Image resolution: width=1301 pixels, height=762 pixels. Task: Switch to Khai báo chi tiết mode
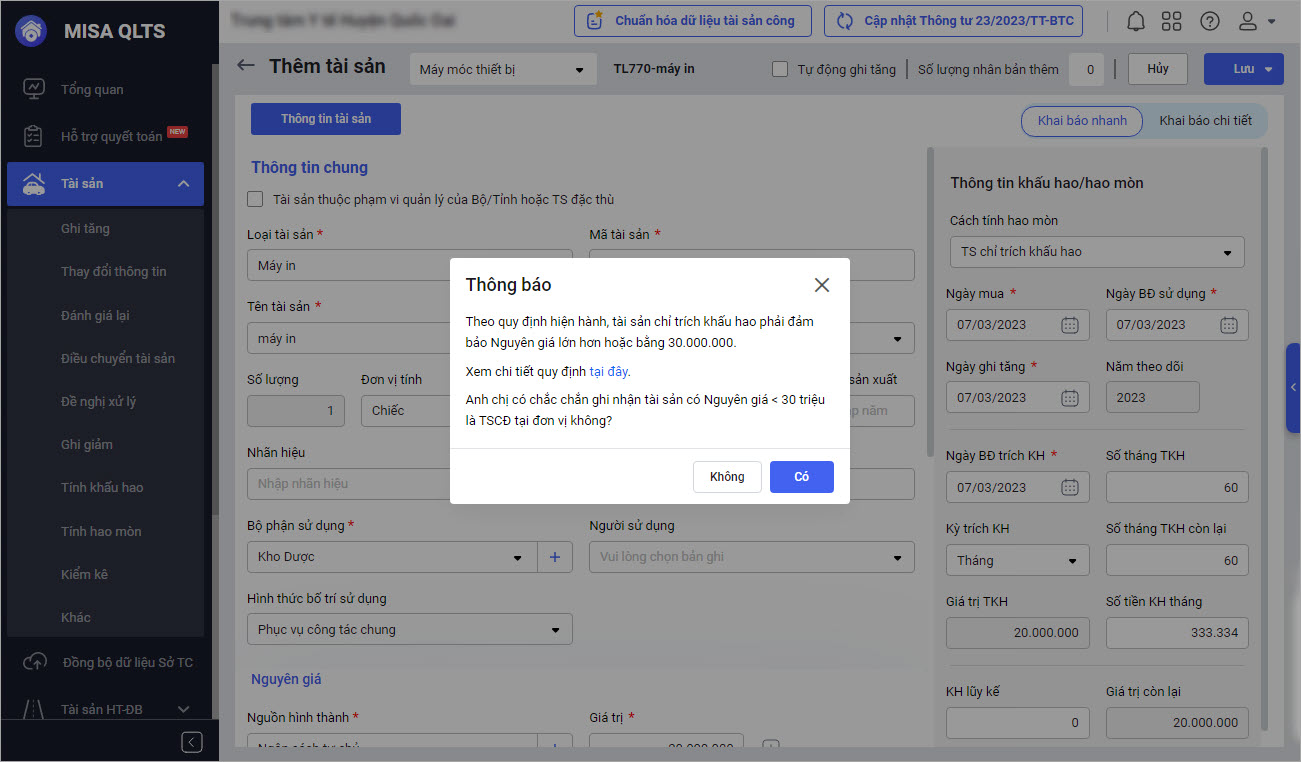[1204, 121]
